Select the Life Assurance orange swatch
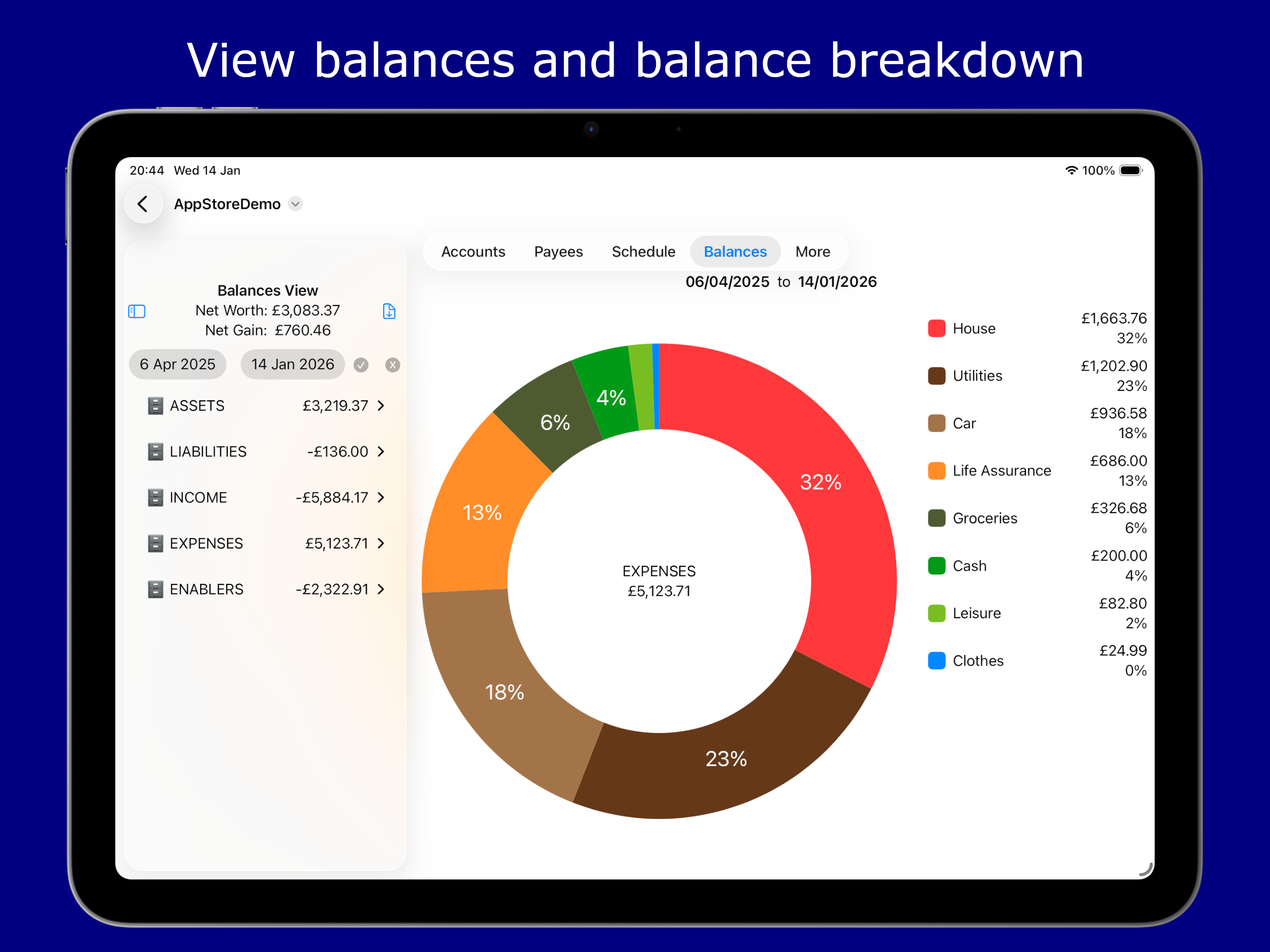Image resolution: width=1270 pixels, height=952 pixels. [x=937, y=470]
